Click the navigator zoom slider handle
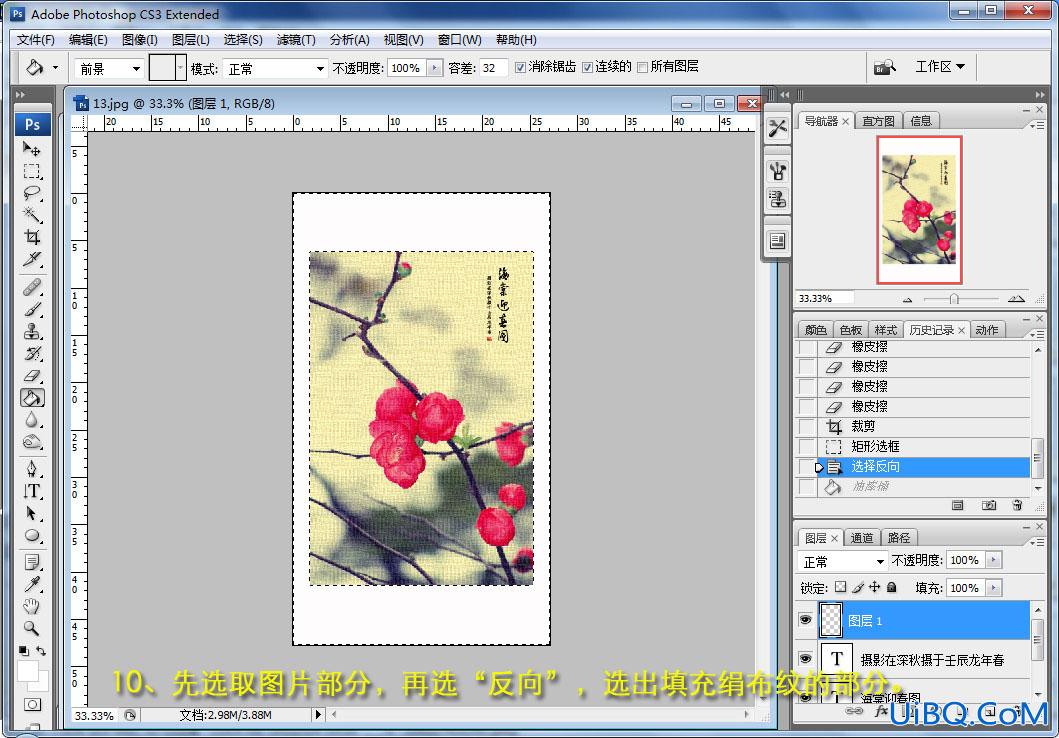The image size is (1059, 738). click(x=954, y=298)
